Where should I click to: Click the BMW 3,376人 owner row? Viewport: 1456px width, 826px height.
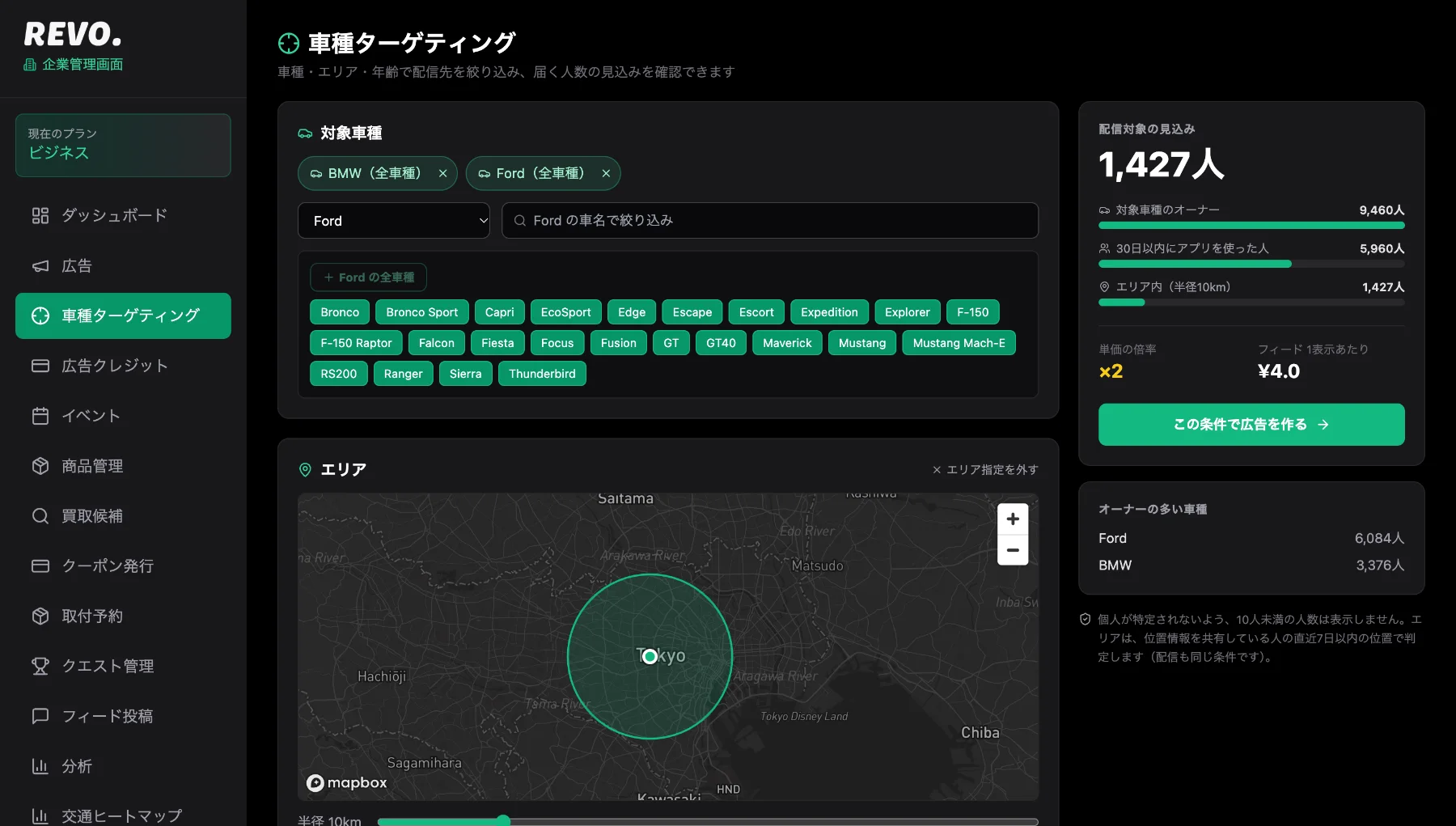click(x=1251, y=565)
